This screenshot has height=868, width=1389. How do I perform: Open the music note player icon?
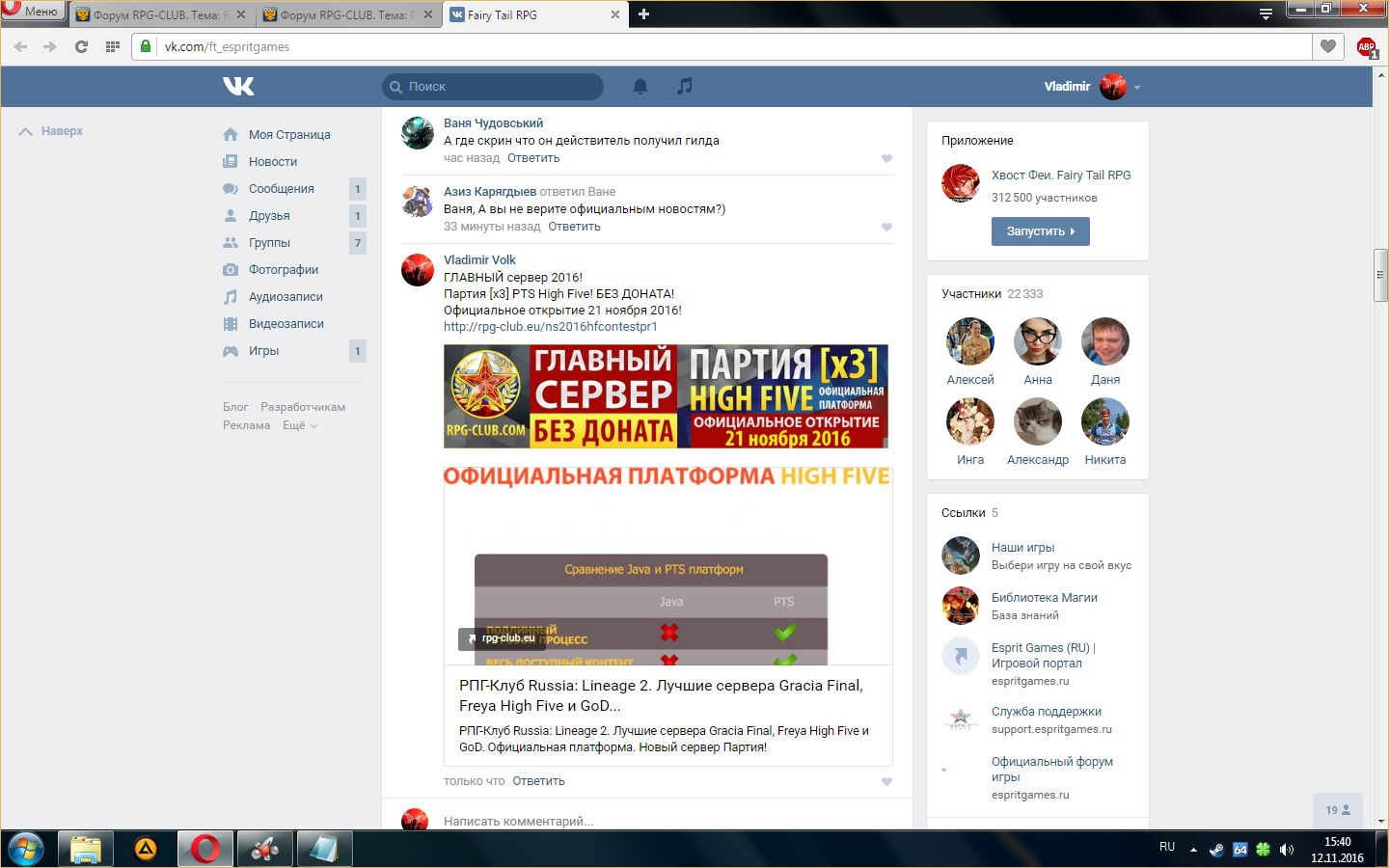click(684, 87)
